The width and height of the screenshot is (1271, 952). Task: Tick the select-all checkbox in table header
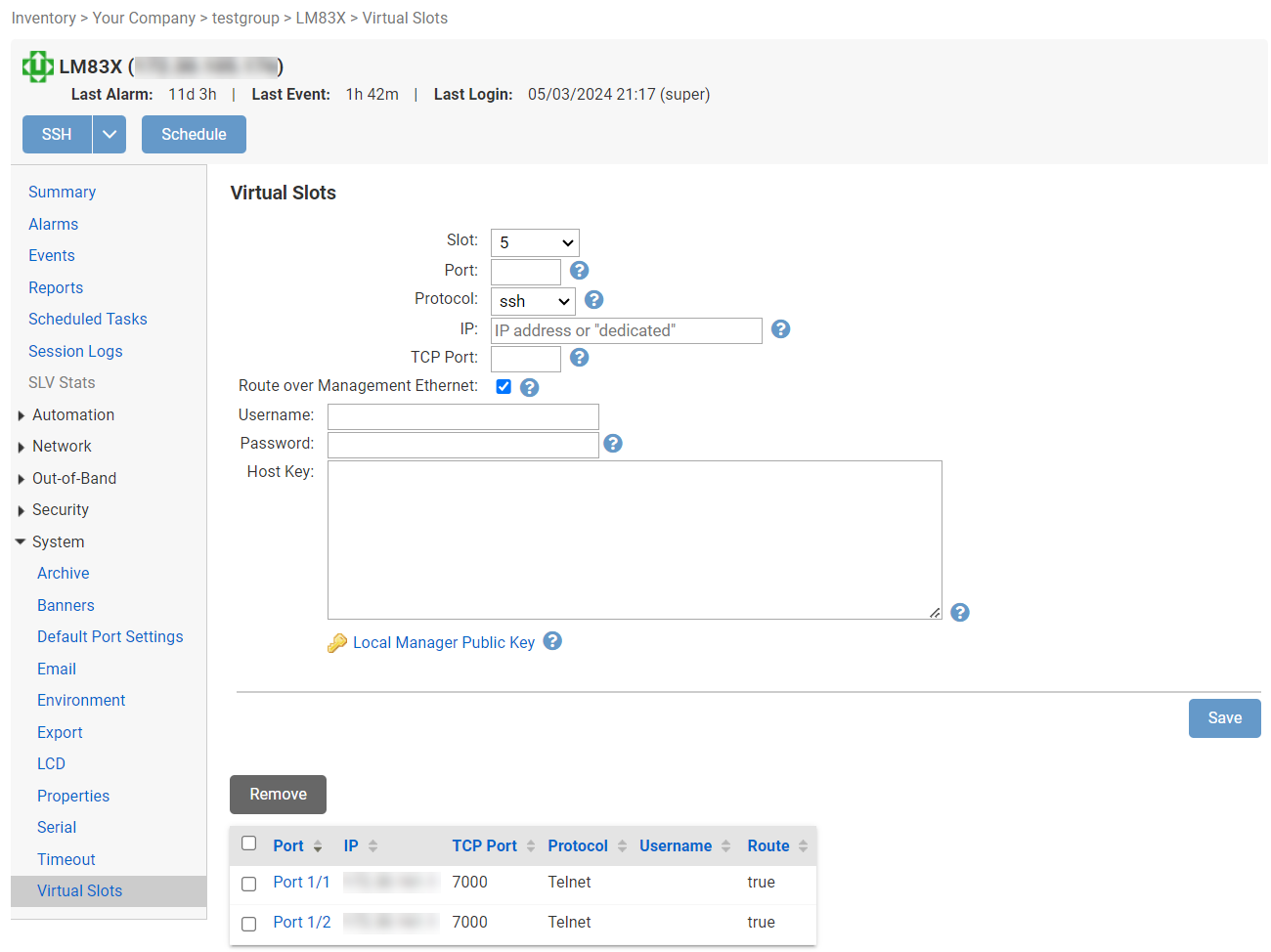pos(249,844)
